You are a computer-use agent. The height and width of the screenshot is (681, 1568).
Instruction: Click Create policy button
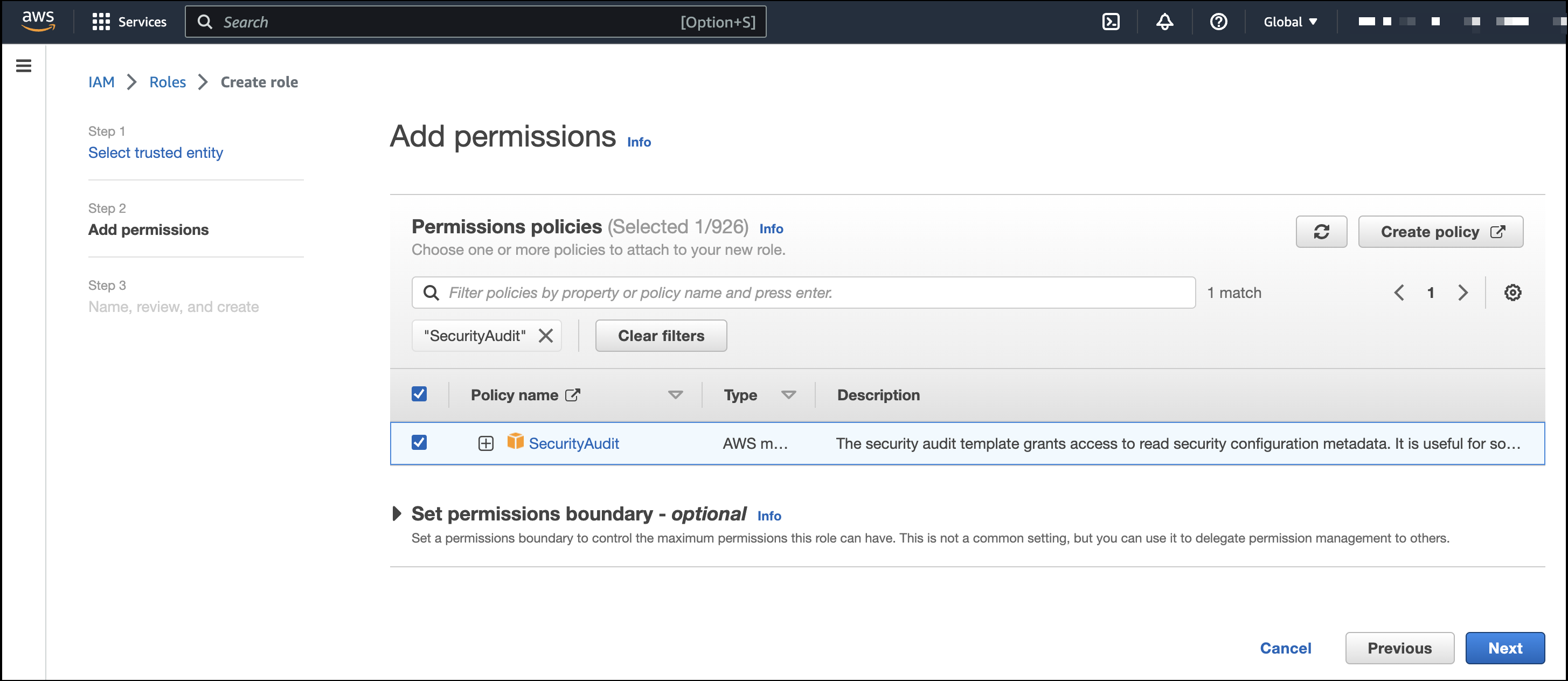[1440, 231]
